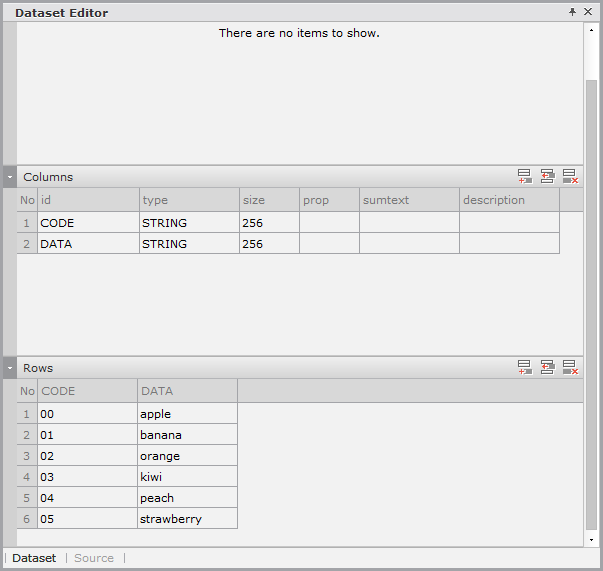
Task: Click insert row icon in Rows section
Action: (547, 368)
